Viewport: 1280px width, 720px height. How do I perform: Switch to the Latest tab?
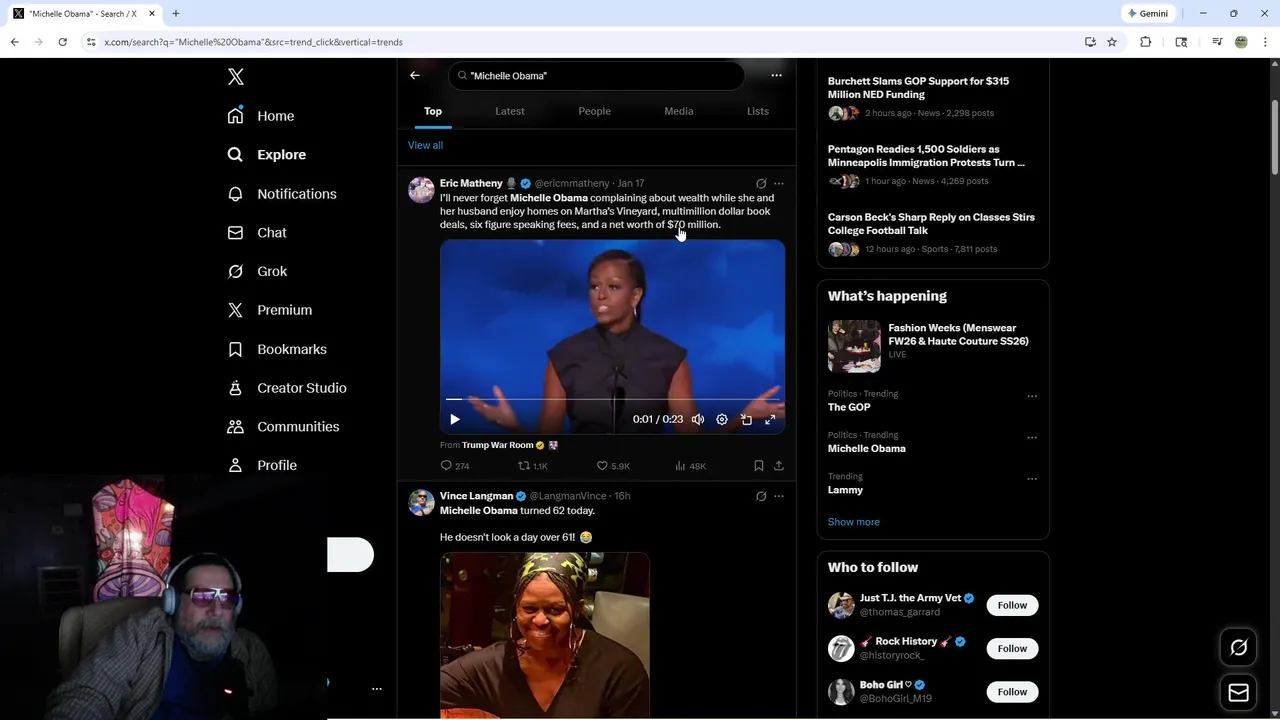pos(510,111)
